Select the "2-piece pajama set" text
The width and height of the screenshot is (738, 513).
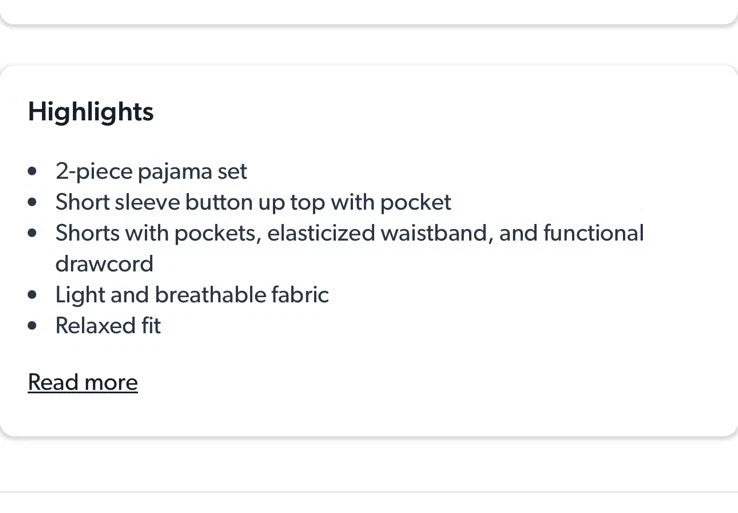click(151, 172)
